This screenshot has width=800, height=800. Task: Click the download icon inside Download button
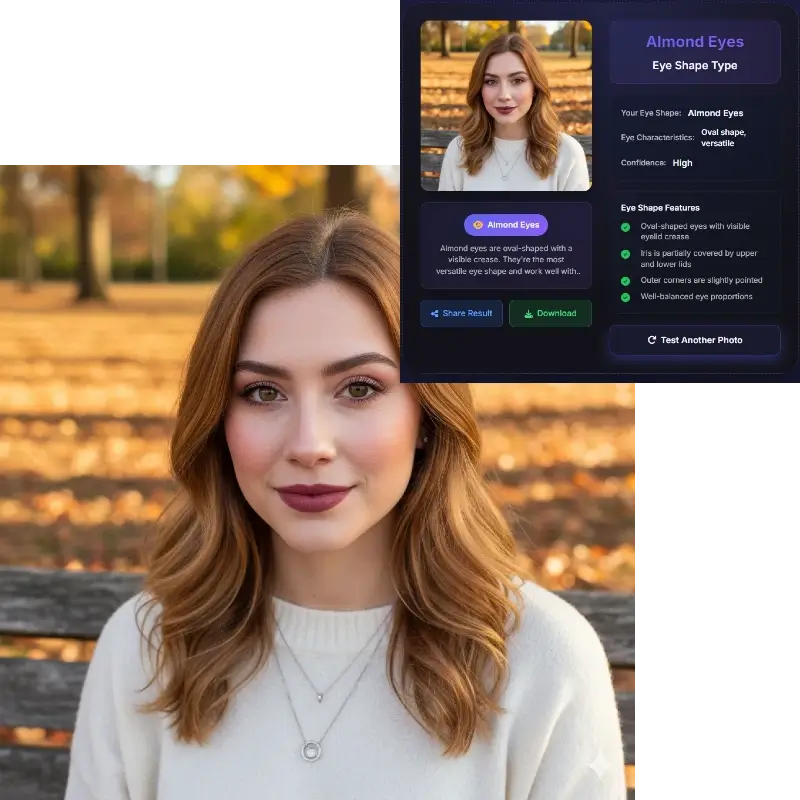(528, 313)
